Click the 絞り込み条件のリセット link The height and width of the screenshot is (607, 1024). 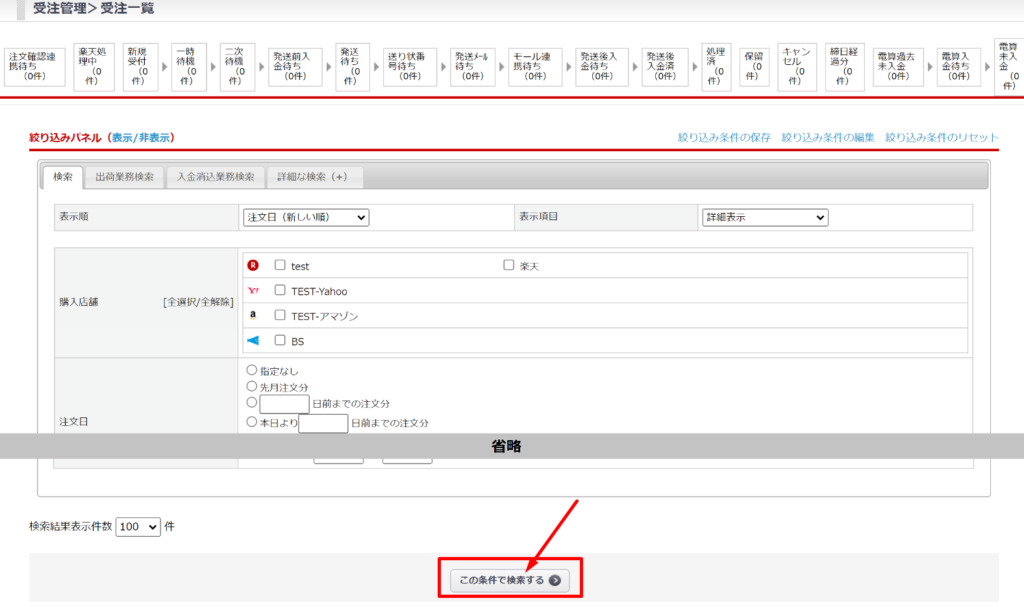[941, 137]
